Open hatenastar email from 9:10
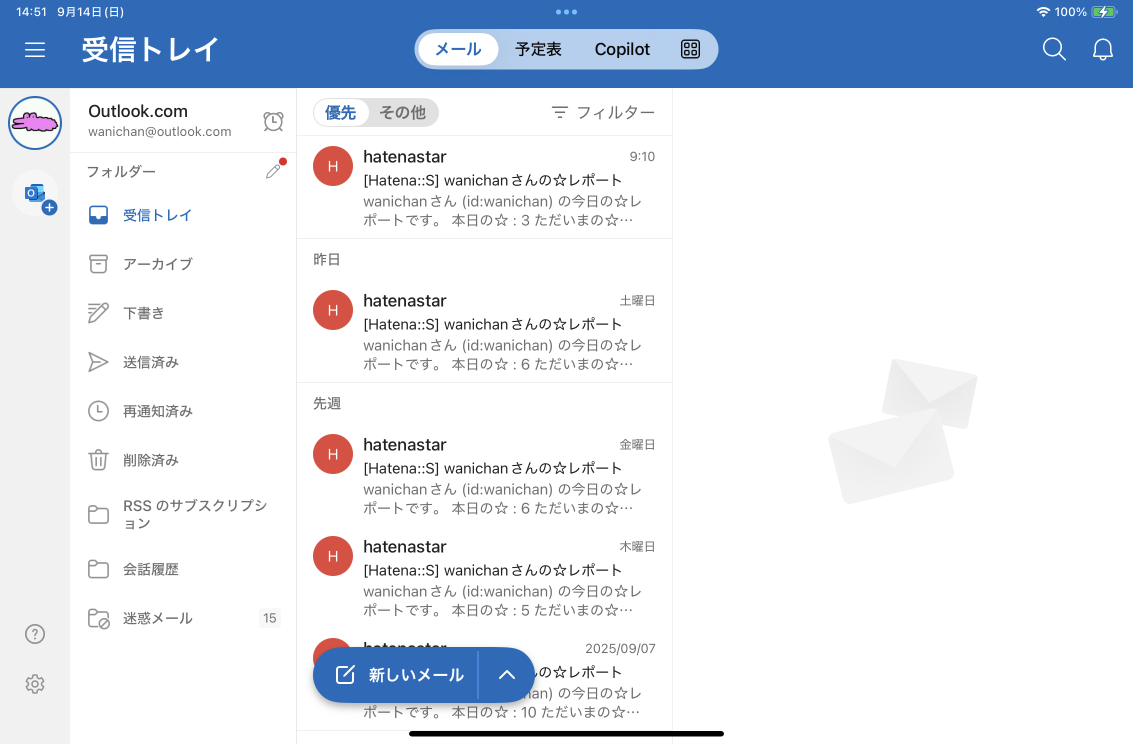This screenshot has height=744, width=1133. [484, 187]
